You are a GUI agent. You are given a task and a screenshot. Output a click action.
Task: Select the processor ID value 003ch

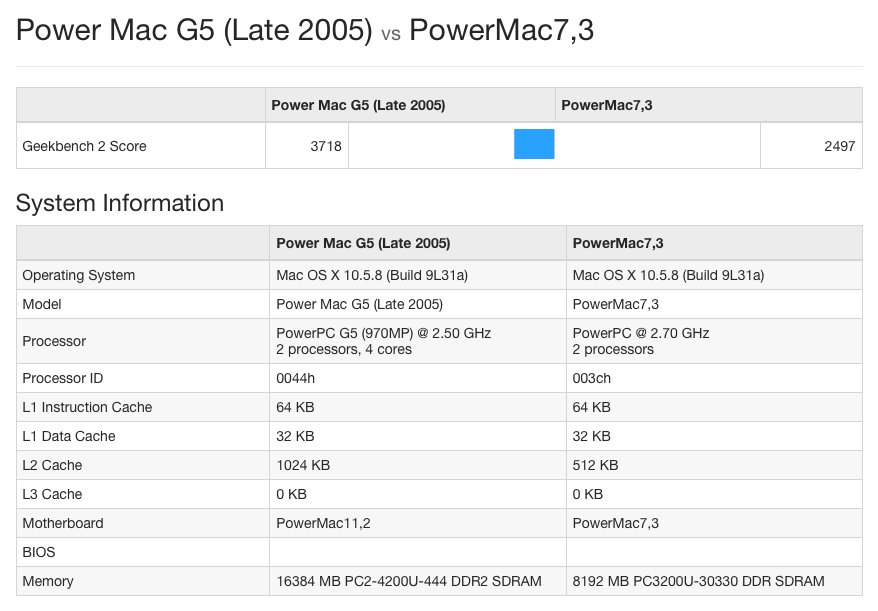click(x=591, y=378)
